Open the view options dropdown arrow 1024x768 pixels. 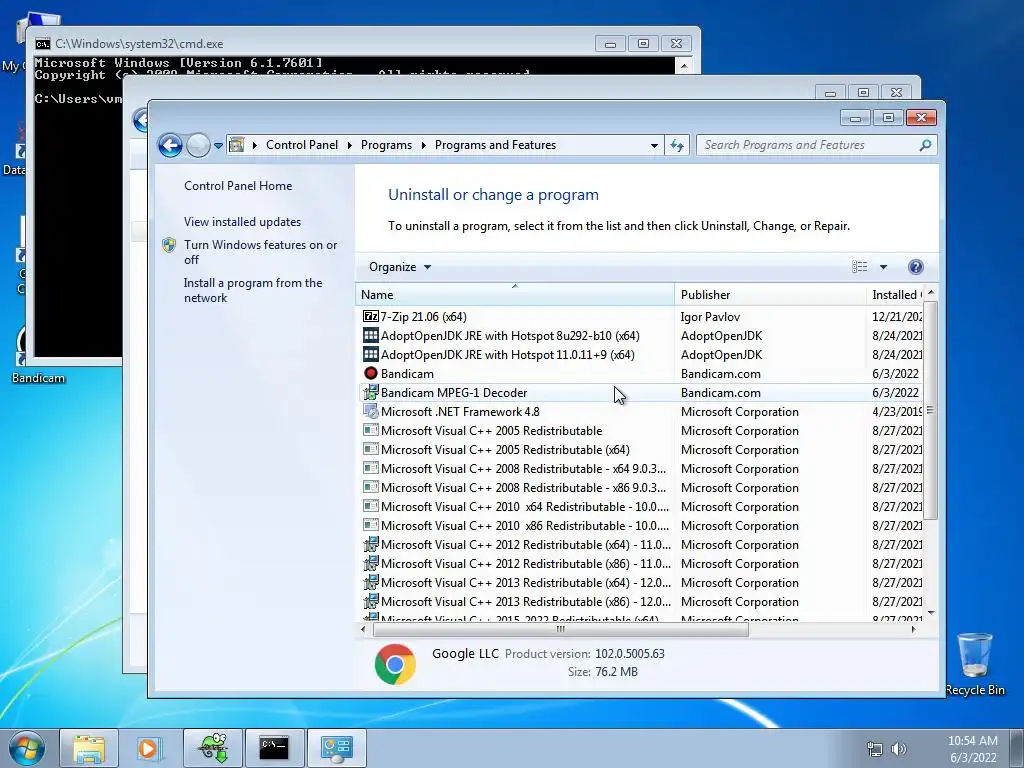point(883,266)
